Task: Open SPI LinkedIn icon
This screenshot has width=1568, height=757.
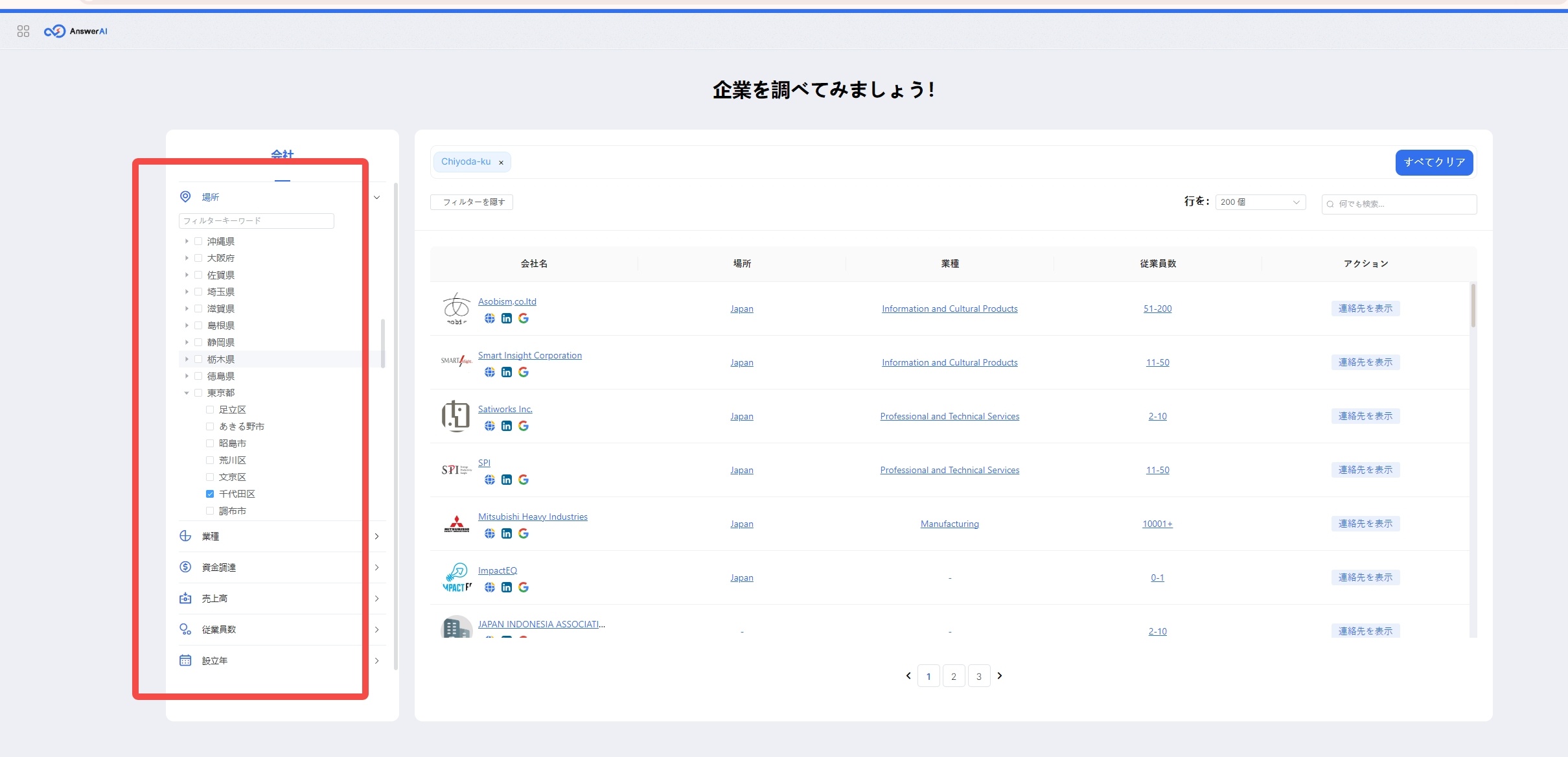Action: click(x=507, y=480)
